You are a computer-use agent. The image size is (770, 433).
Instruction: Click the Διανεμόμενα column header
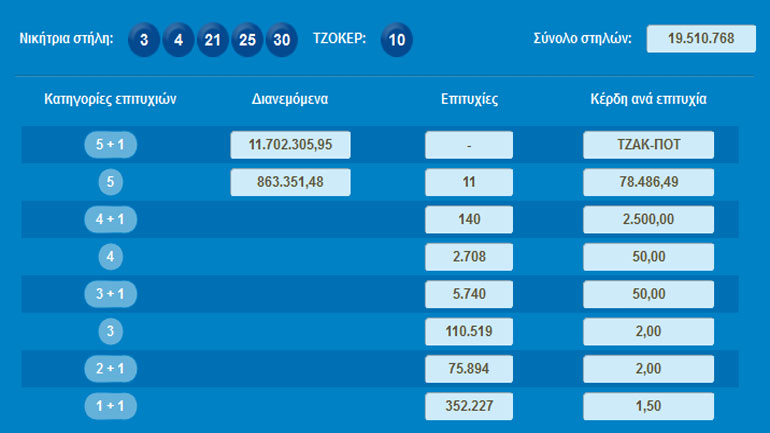[x=290, y=99]
